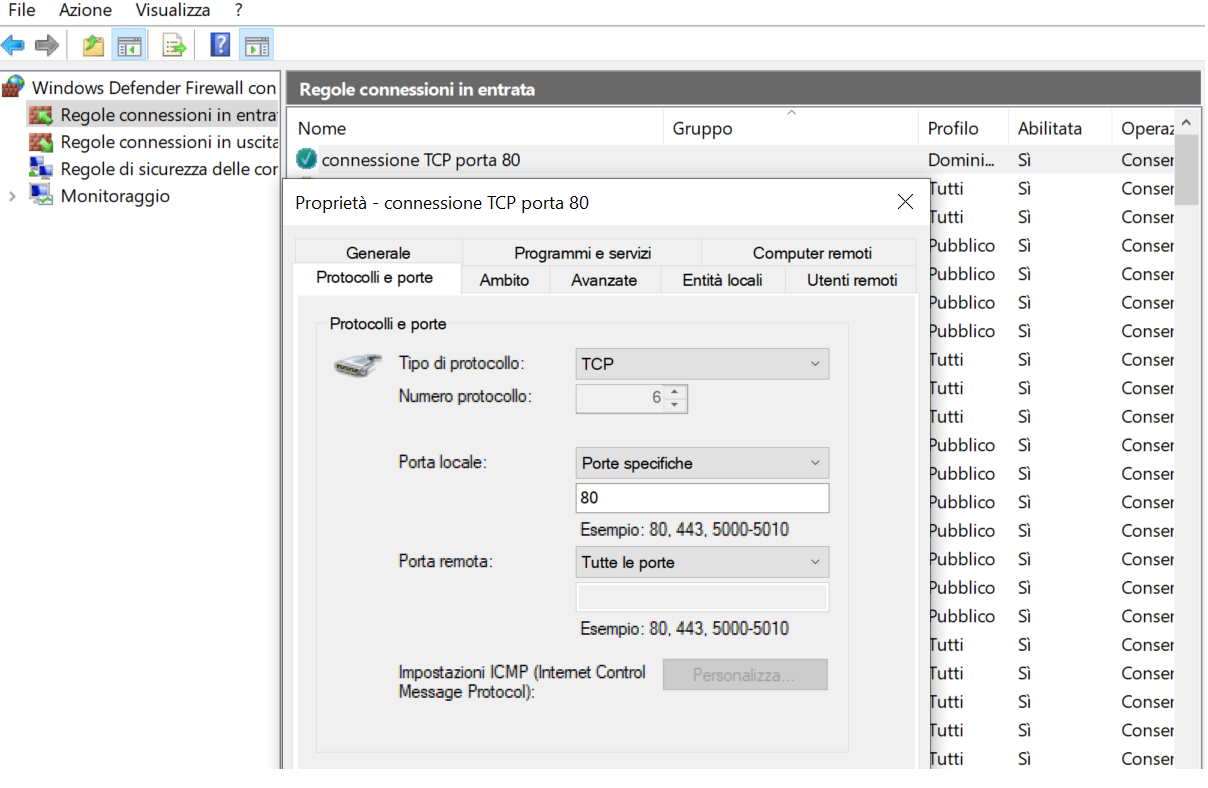Image resolution: width=1208 pixels, height=788 pixels.
Task: Sort by the Profilo column header
Action: (x=964, y=128)
